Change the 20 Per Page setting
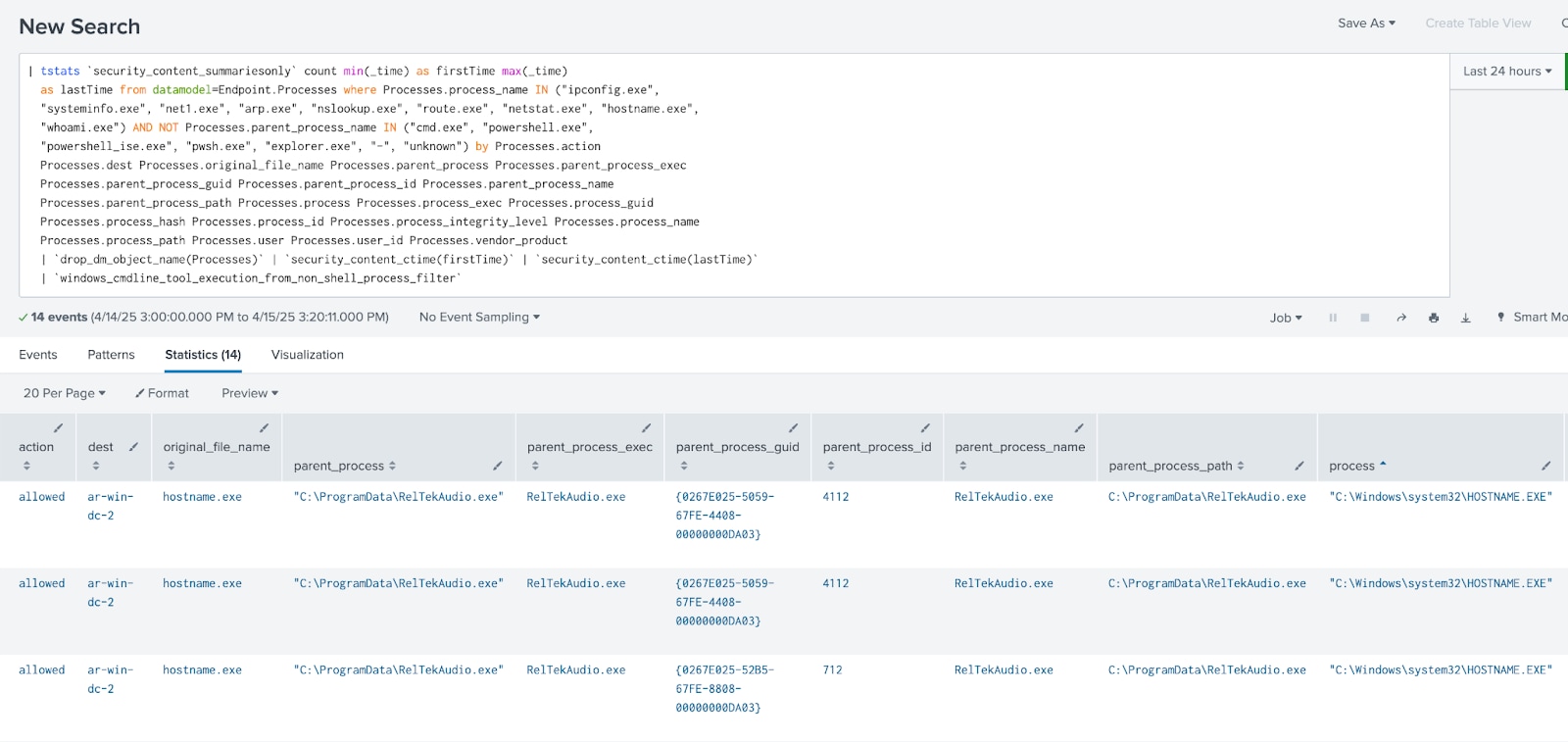 pyautogui.click(x=65, y=393)
